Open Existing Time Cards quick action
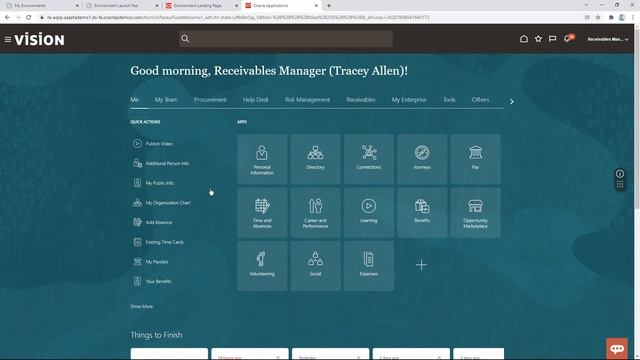This screenshot has width=640, height=360. (158, 242)
